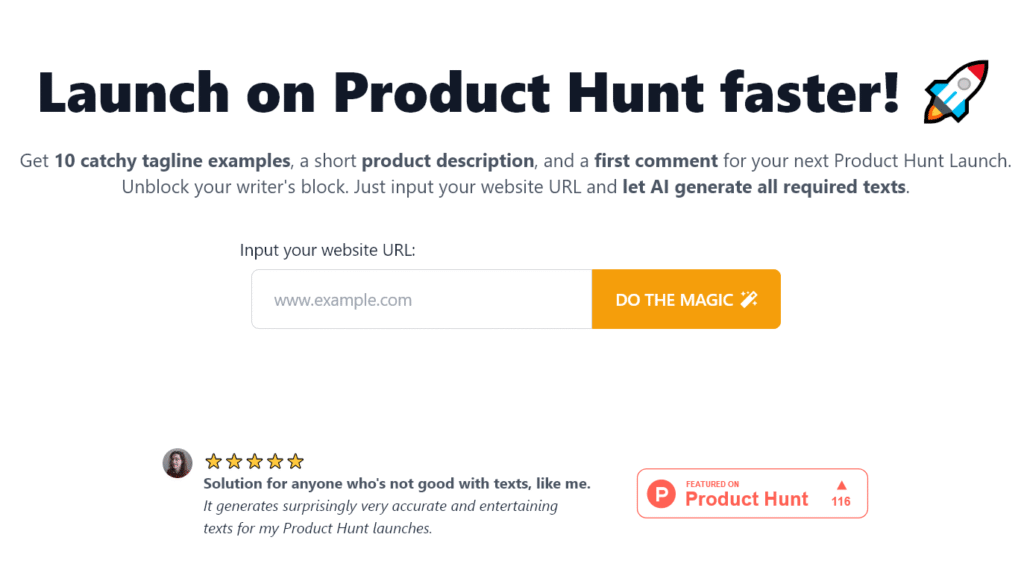Click the magic wand icon on the orange button
The width and height of the screenshot is (1024, 587).
[749, 298]
